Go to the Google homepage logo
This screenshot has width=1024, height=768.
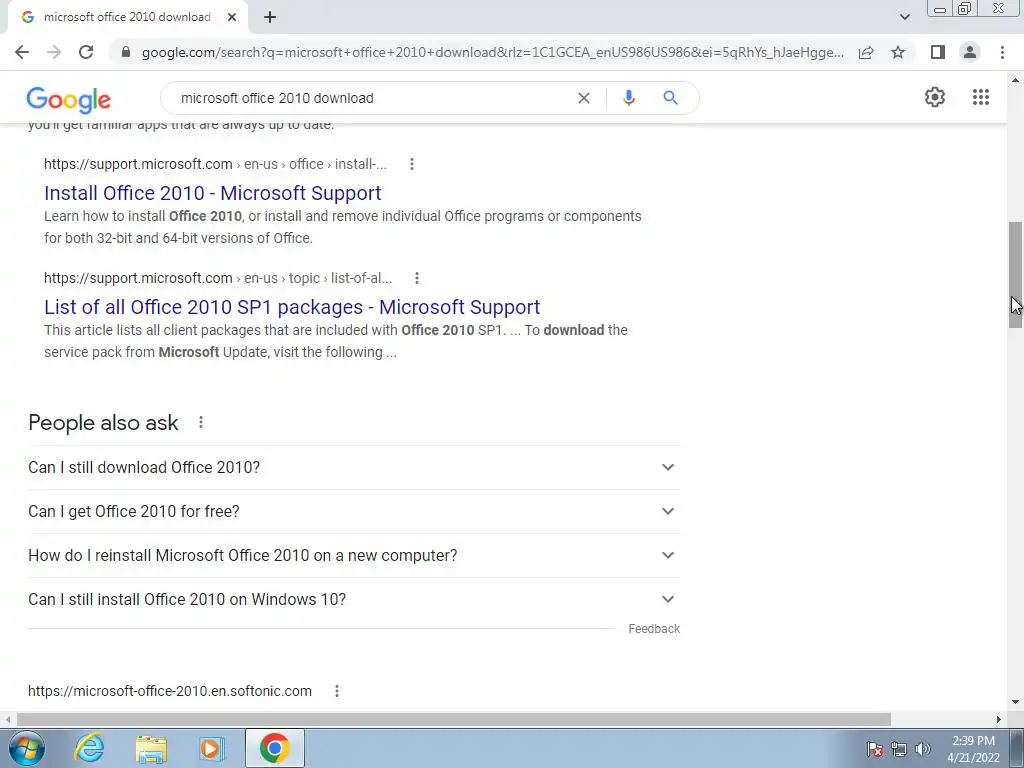pos(69,99)
